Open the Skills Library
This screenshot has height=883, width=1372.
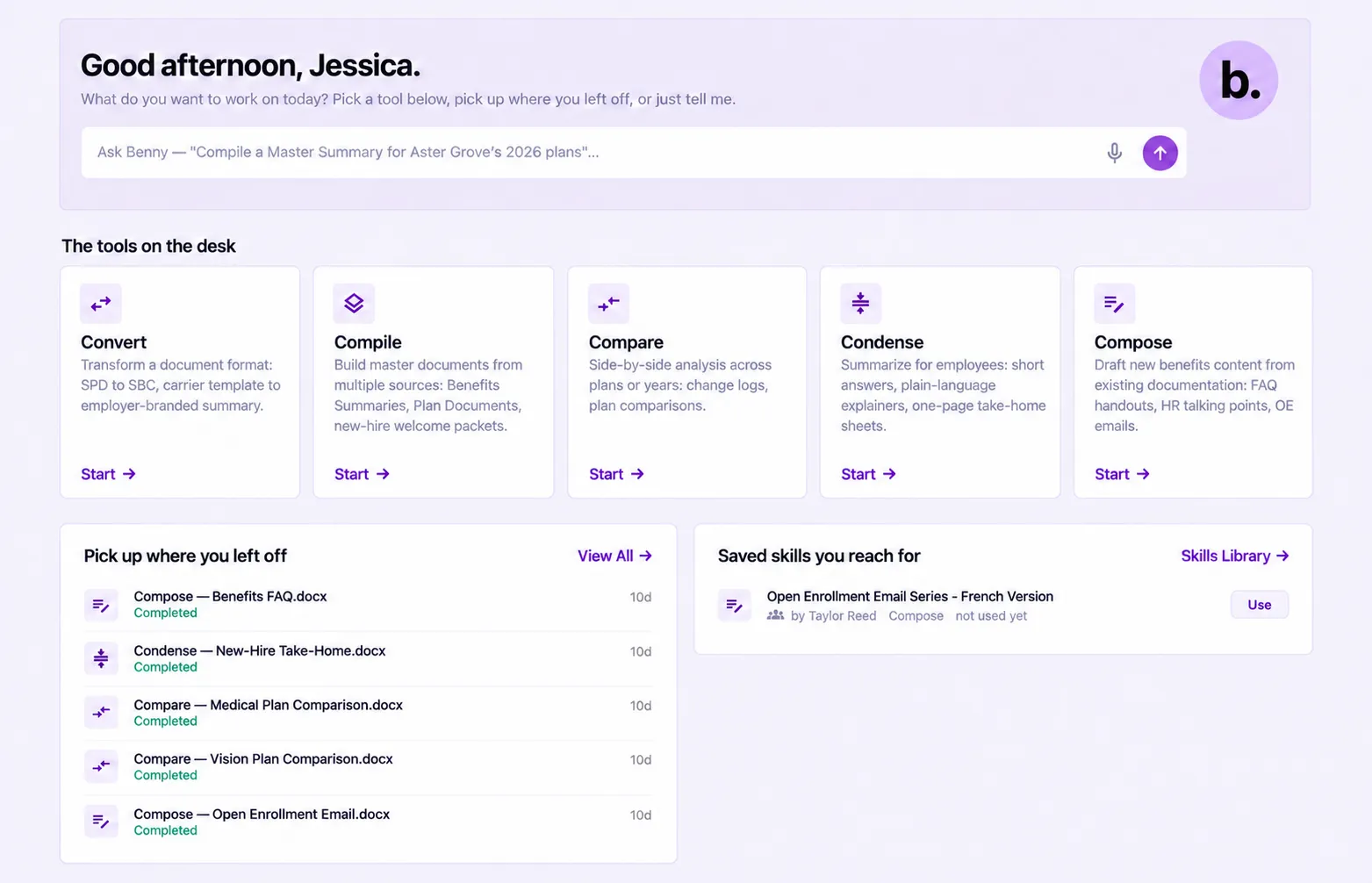coord(1234,556)
